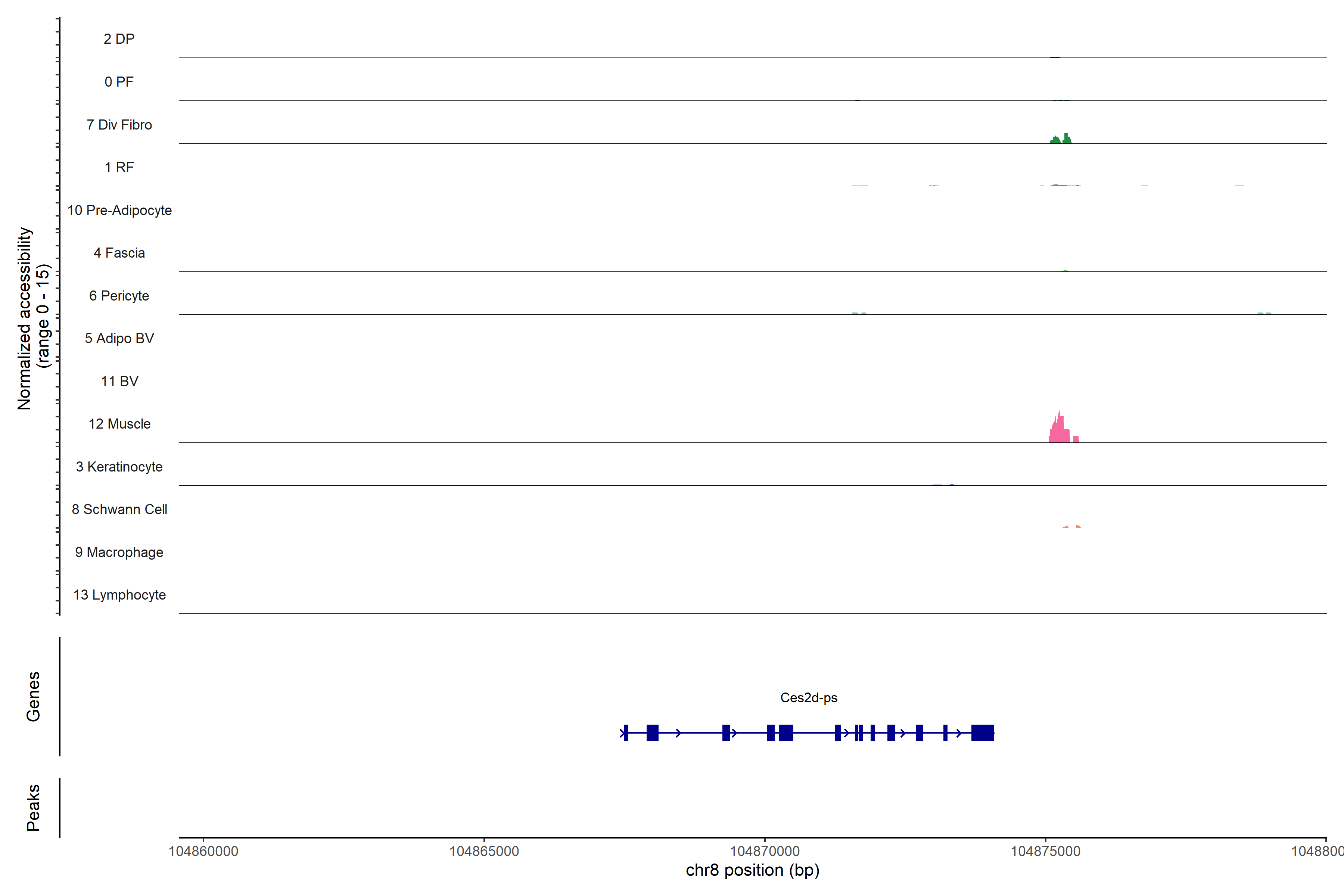Click the 5 Adipo BV track label
Viewport: 1344px width, 896px height.
[119, 338]
